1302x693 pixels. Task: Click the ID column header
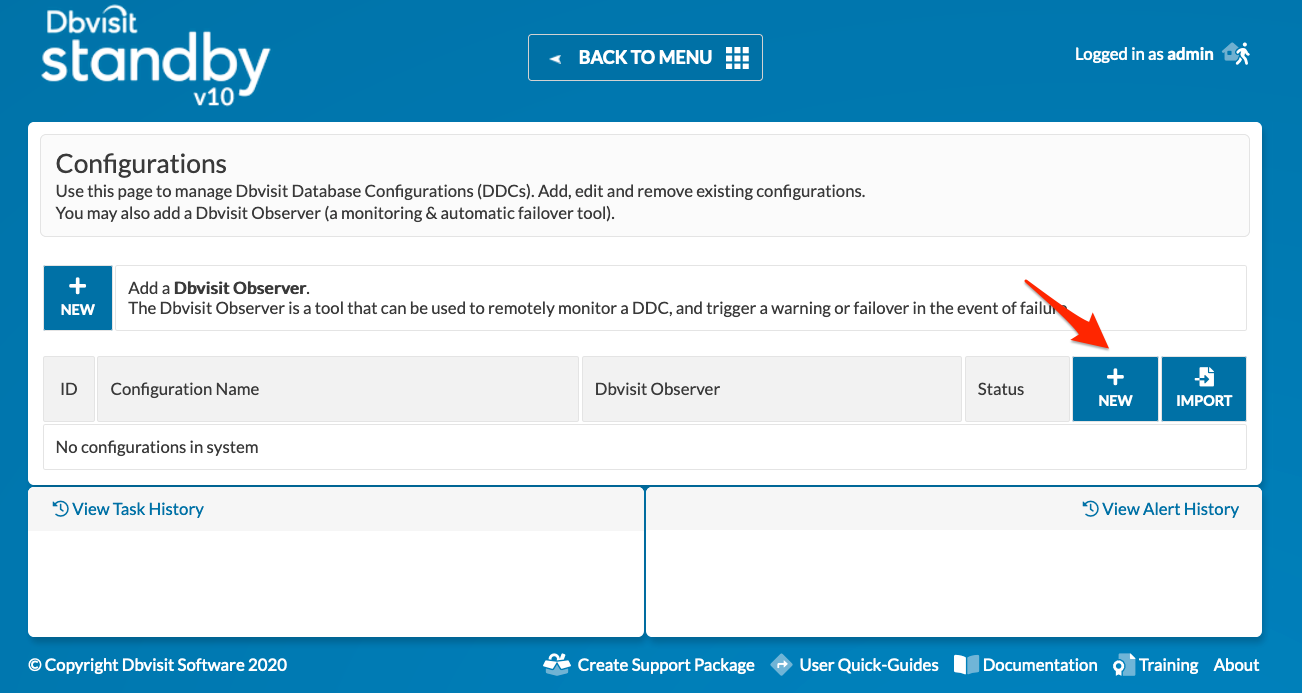click(x=69, y=389)
